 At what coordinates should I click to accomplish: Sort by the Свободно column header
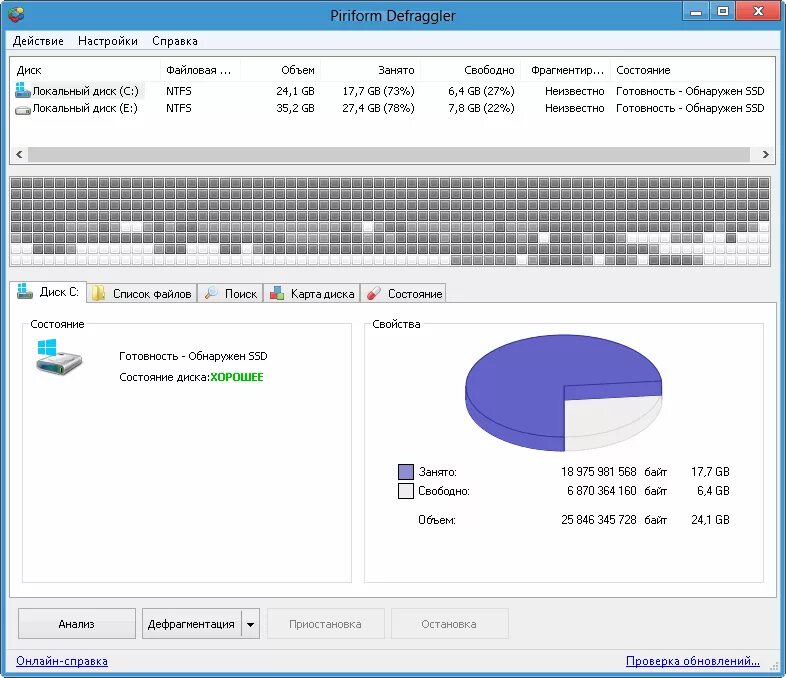point(471,70)
